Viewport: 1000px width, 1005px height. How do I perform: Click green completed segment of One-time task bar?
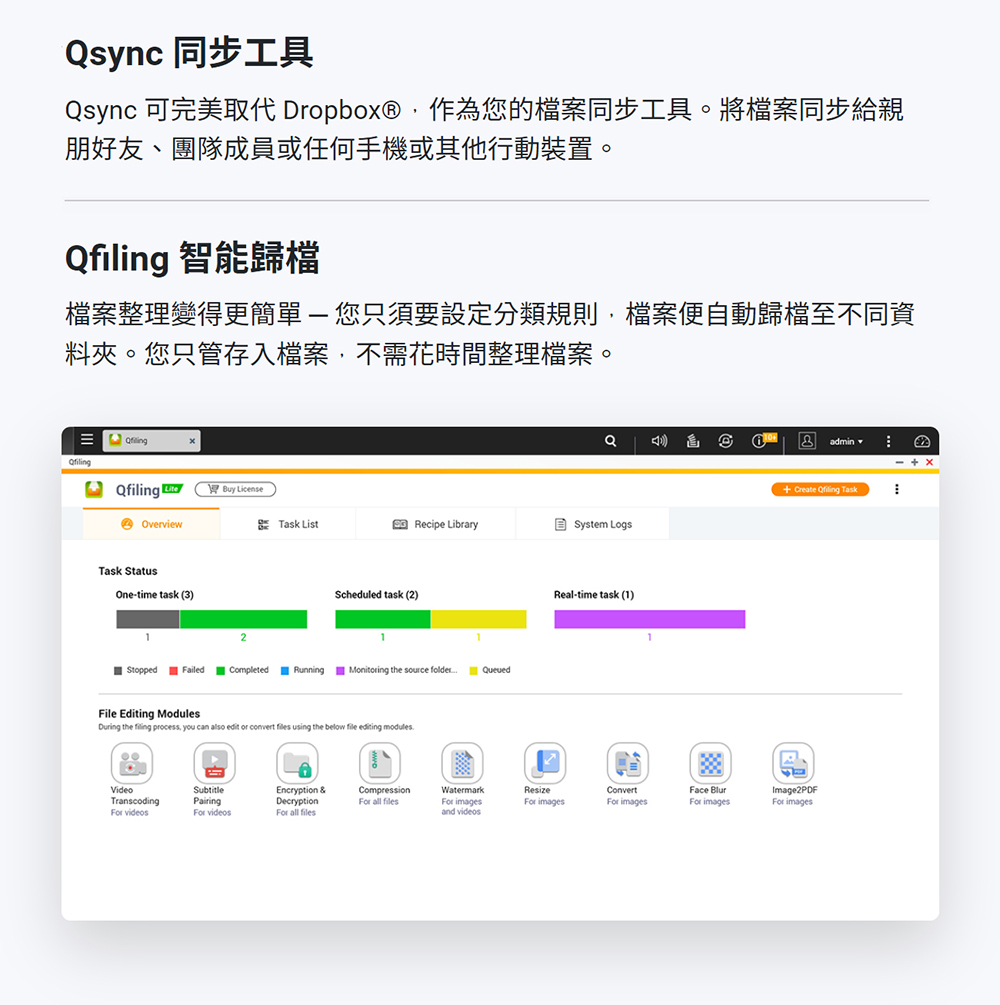tap(244, 619)
